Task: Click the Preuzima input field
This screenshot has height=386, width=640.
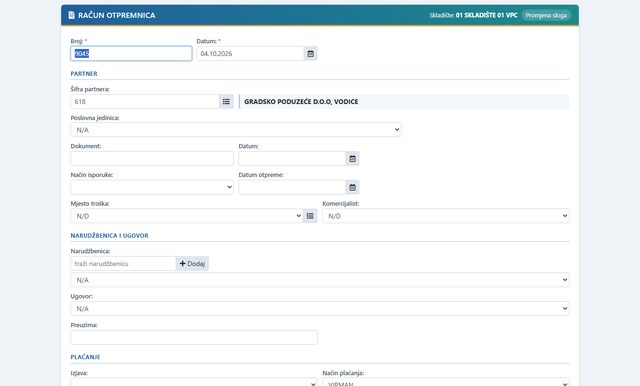Action: (x=194, y=337)
